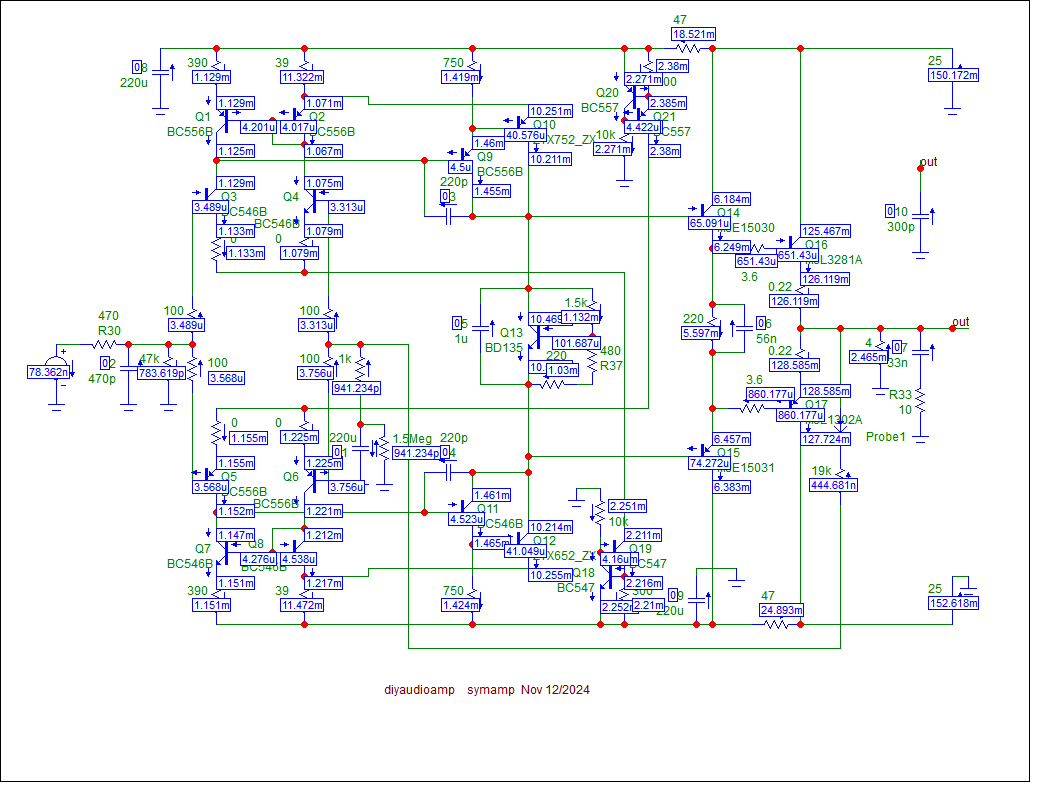This screenshot has width=1037, height=785.
Task: Select the 470p input capacitor symbol
Action: 128,368
